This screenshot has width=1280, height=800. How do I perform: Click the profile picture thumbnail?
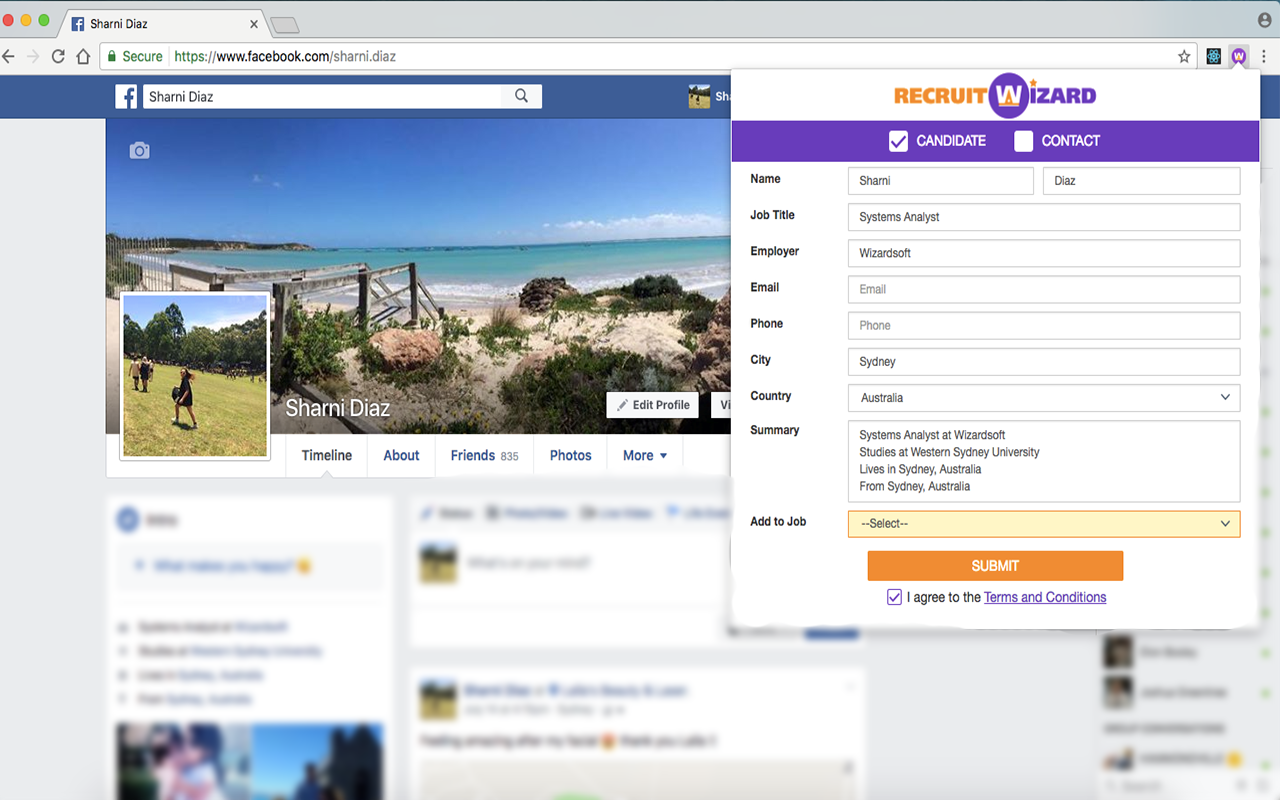pos(195,376)
